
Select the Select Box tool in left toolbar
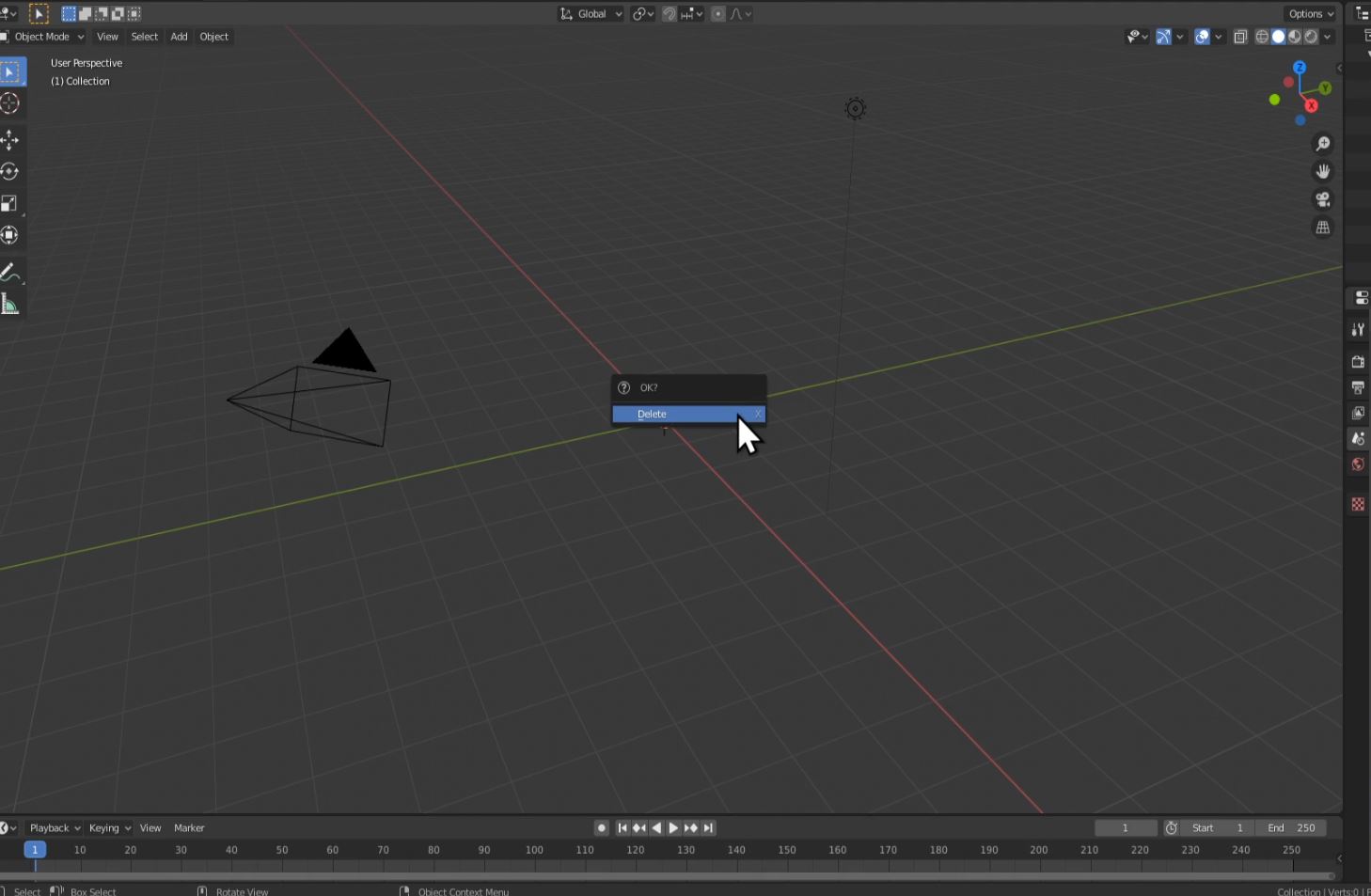pos(11,71)
